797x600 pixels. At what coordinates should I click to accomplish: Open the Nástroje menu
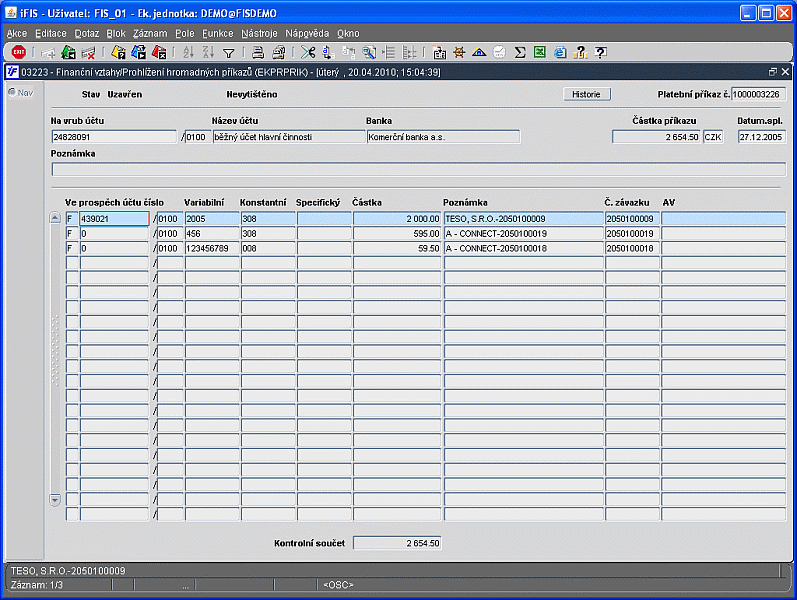[x=259, y=33]
